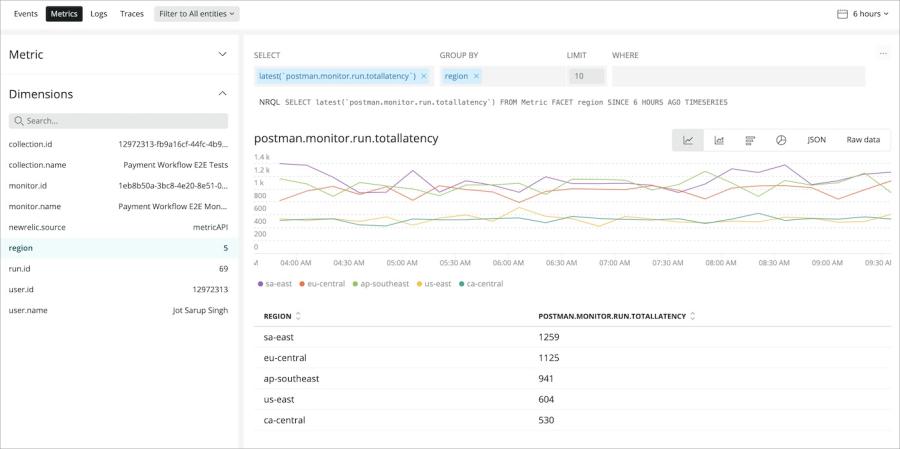Select the collection.name dimension

[118, 165]
